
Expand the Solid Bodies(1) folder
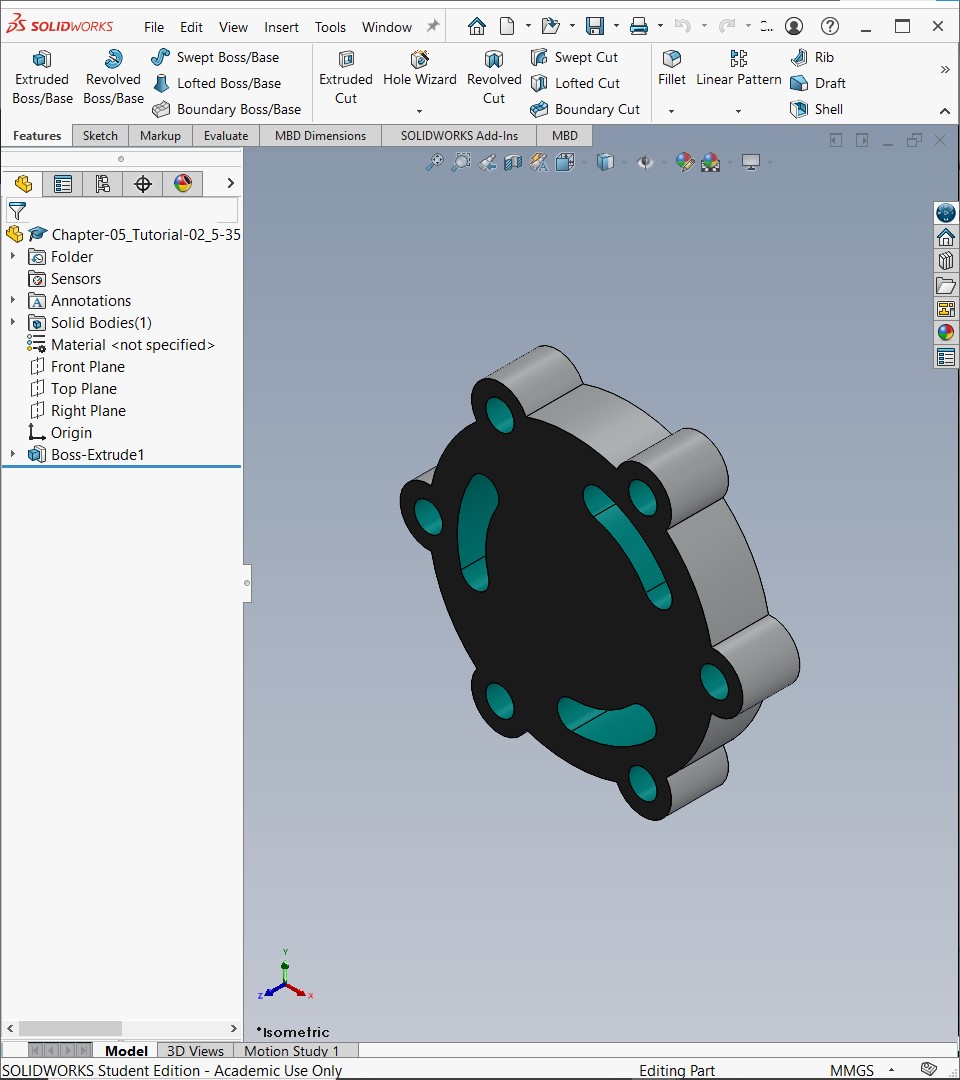coord(12,322)
